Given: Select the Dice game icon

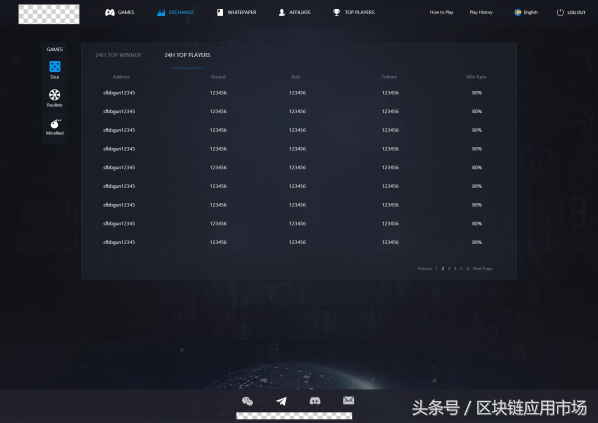Looking at the screenshot, I should tap(55, 66).
